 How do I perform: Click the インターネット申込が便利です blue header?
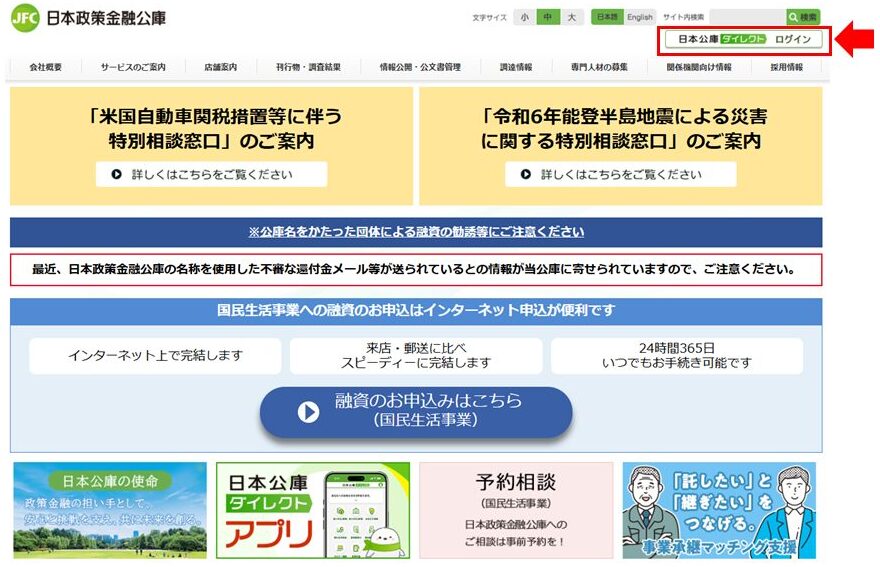[416, 310]
